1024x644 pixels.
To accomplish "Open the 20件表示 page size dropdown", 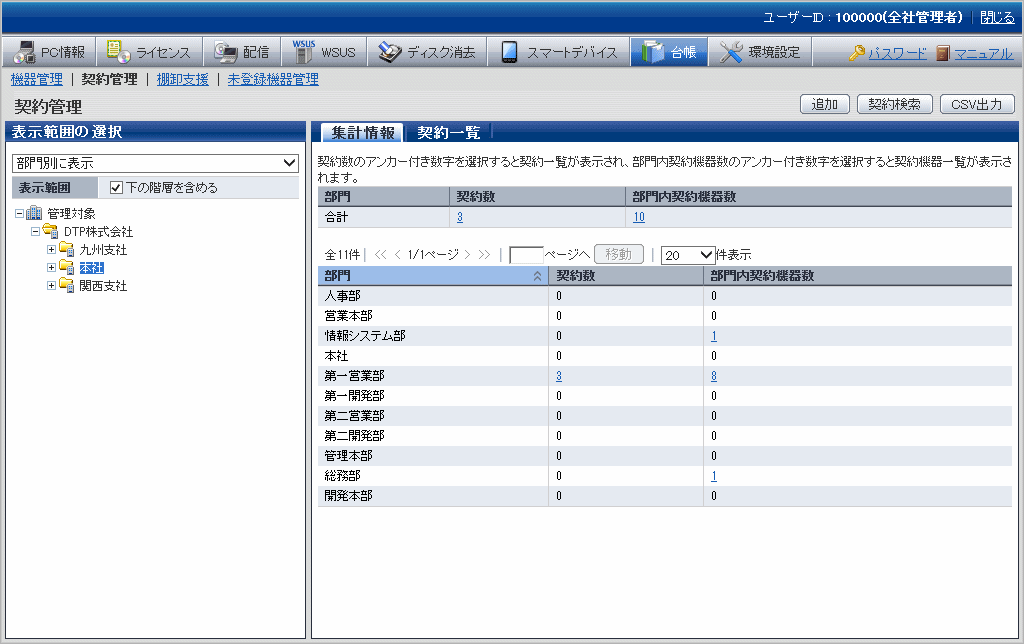I will click(688, 255).
